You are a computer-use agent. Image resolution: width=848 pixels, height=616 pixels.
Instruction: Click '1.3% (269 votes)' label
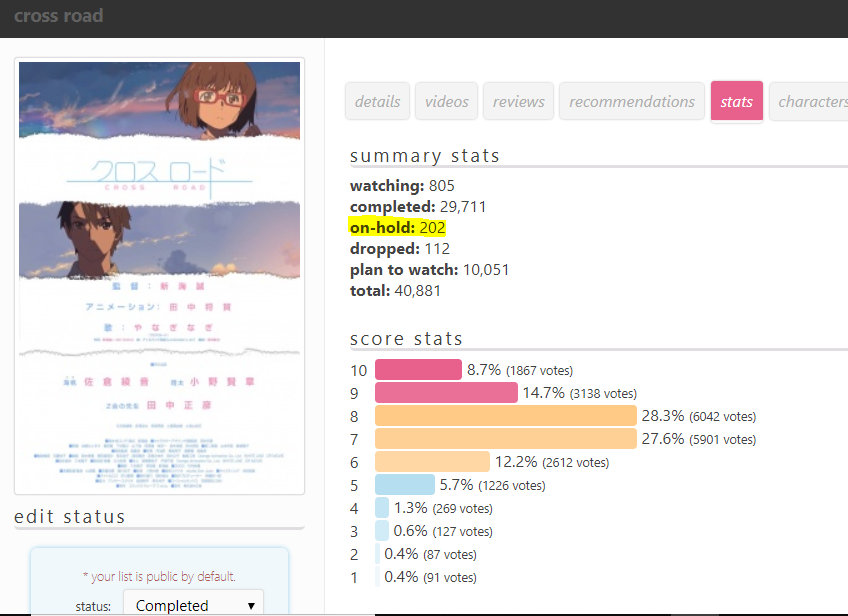443,508
